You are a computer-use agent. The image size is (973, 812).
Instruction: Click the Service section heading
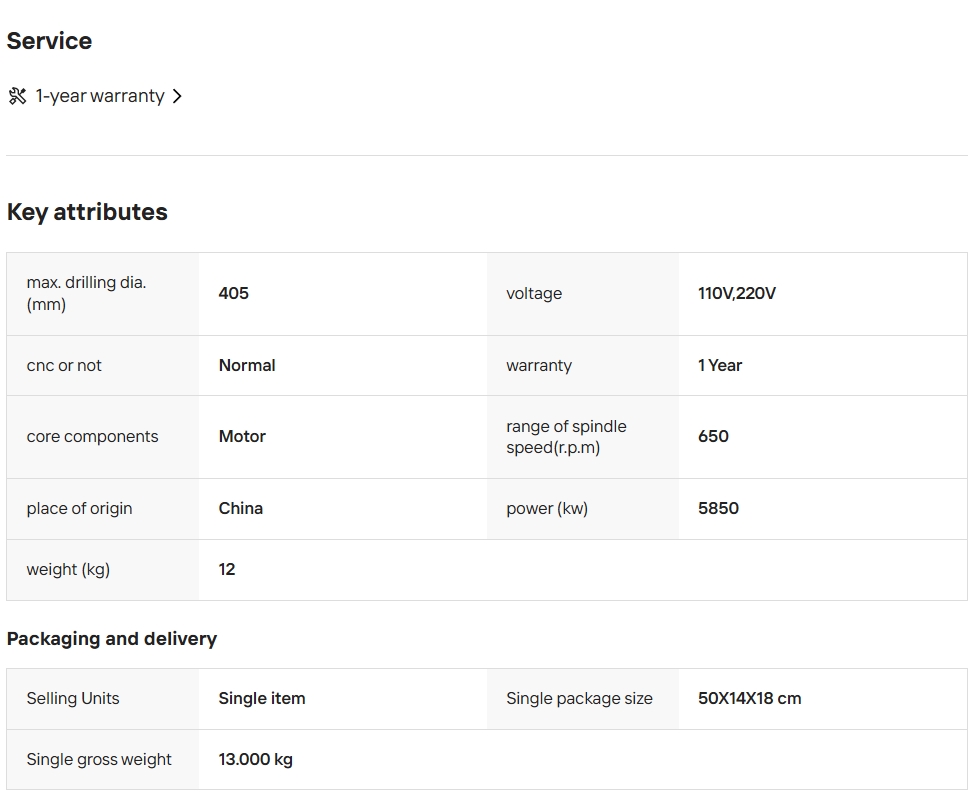[49, 41]
